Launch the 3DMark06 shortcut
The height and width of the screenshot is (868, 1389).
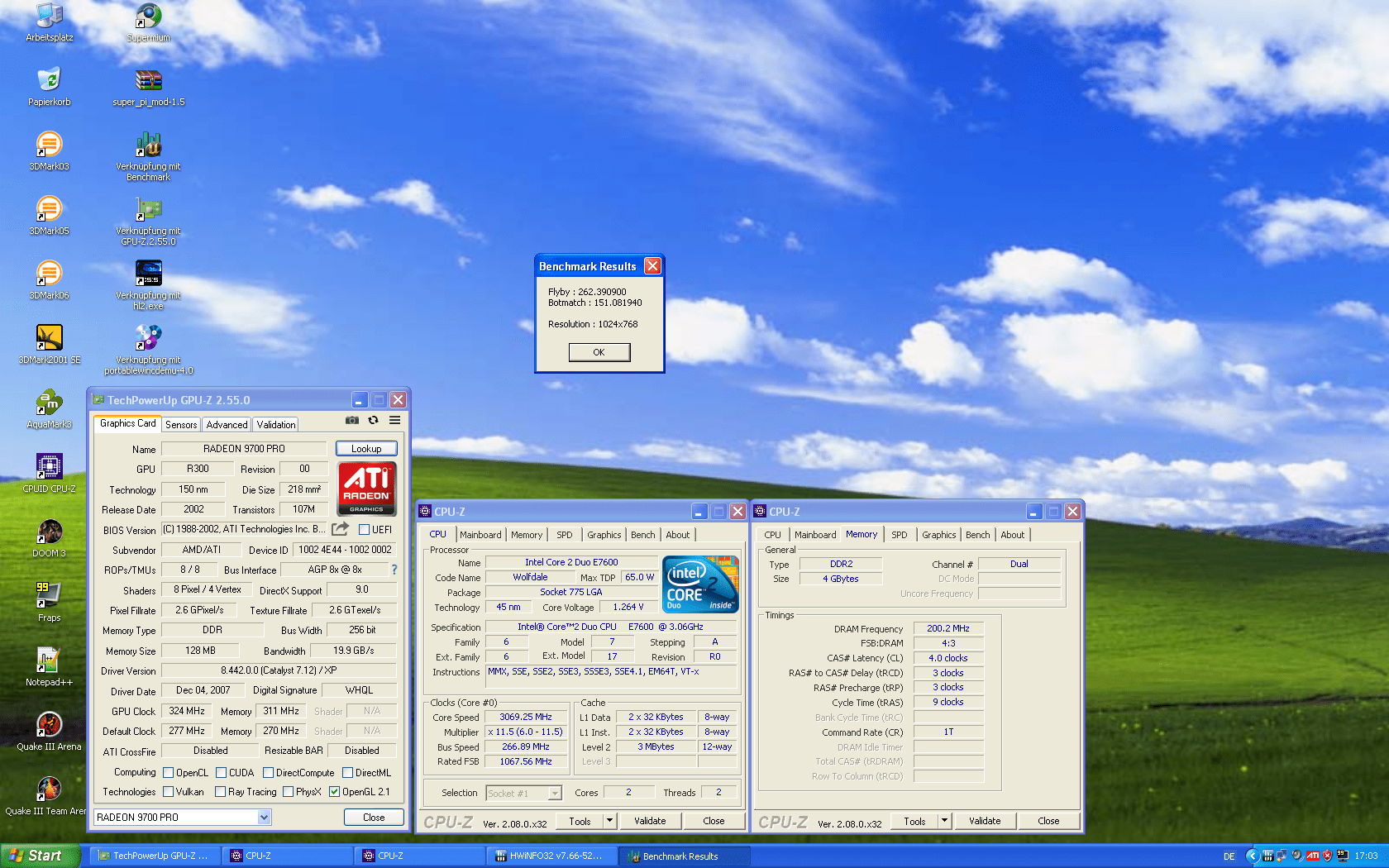pyautogui.click(x=50, y=280)
